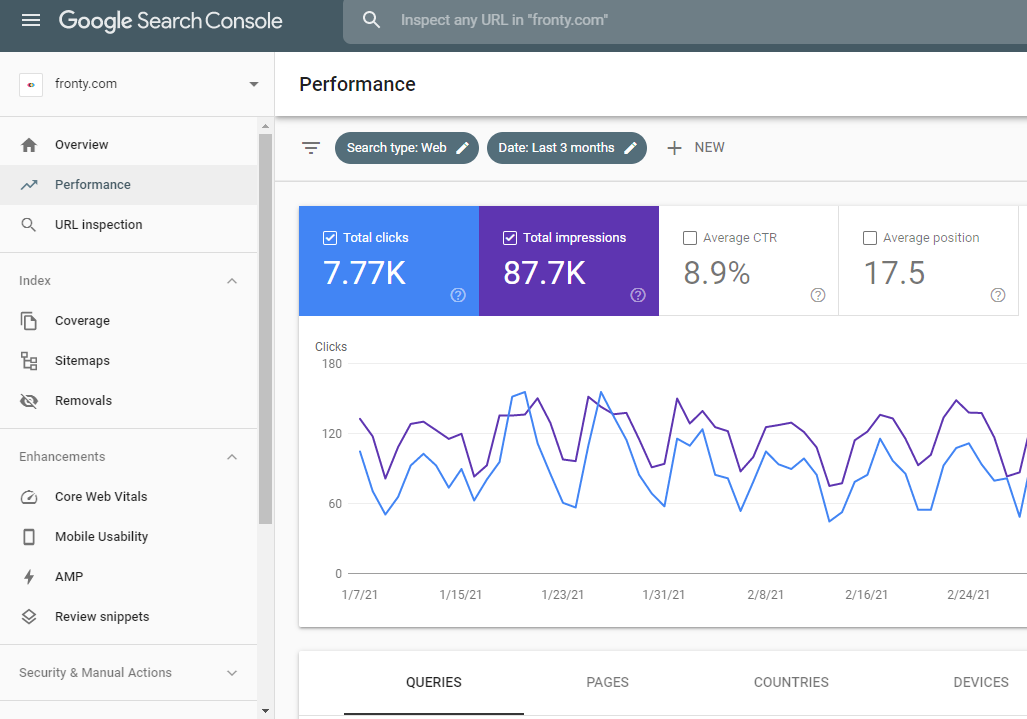Open Mobile Usability report
Viewport: 1027px width, 719px height.
coord(128,537)
